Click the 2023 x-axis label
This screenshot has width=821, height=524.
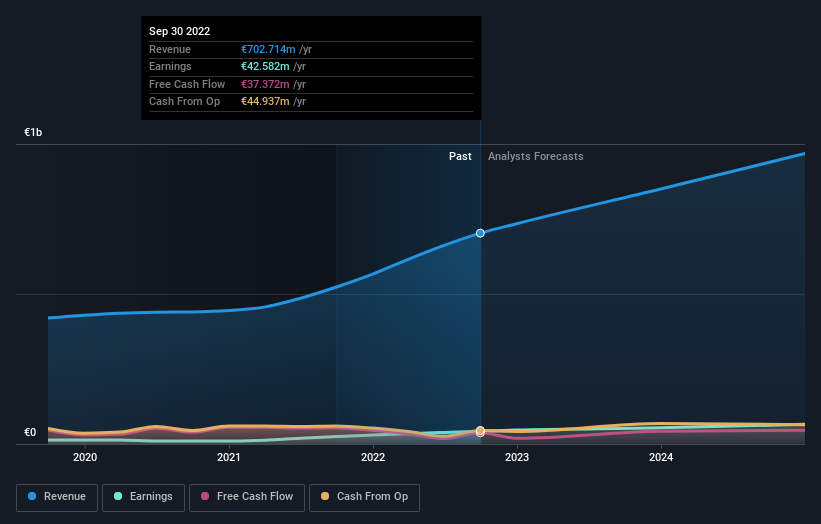click(x=517, y=457)
